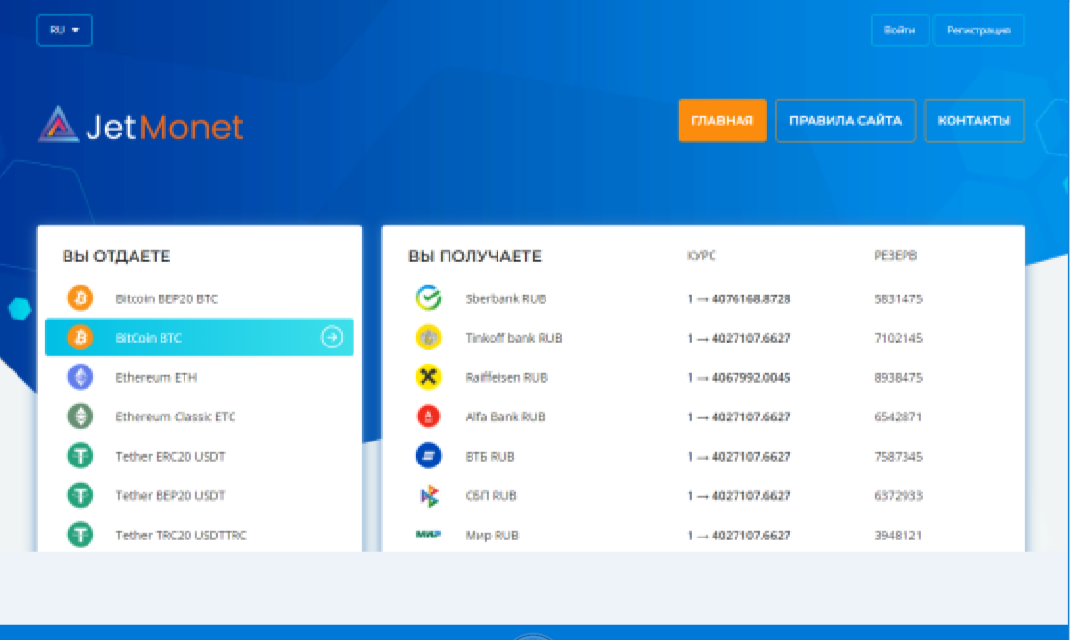Open the КОНТАКТЫ menu item
This screenshot has width=1070, height=640.
974,121
